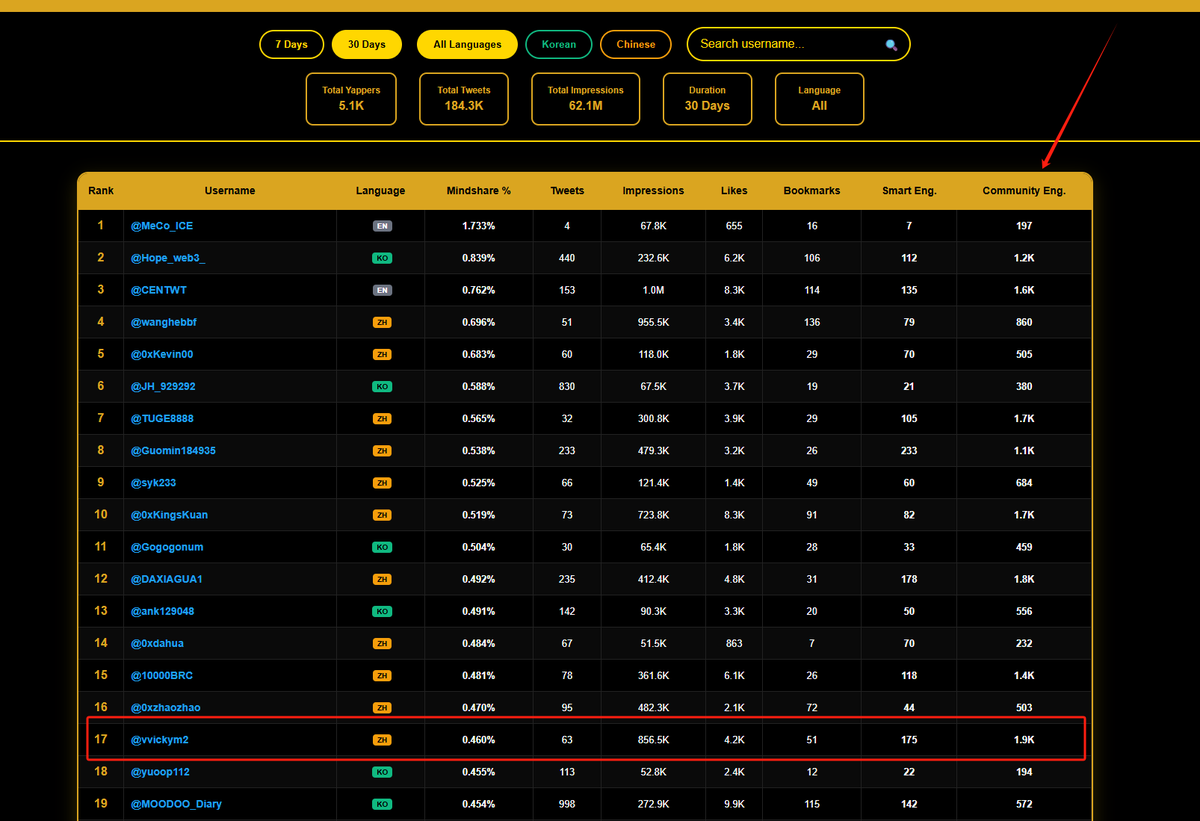This screenshot has width=1200, height=821.
Task: Click impressions value 1.0M for @CENTWT
Action: tap(653, 290)
